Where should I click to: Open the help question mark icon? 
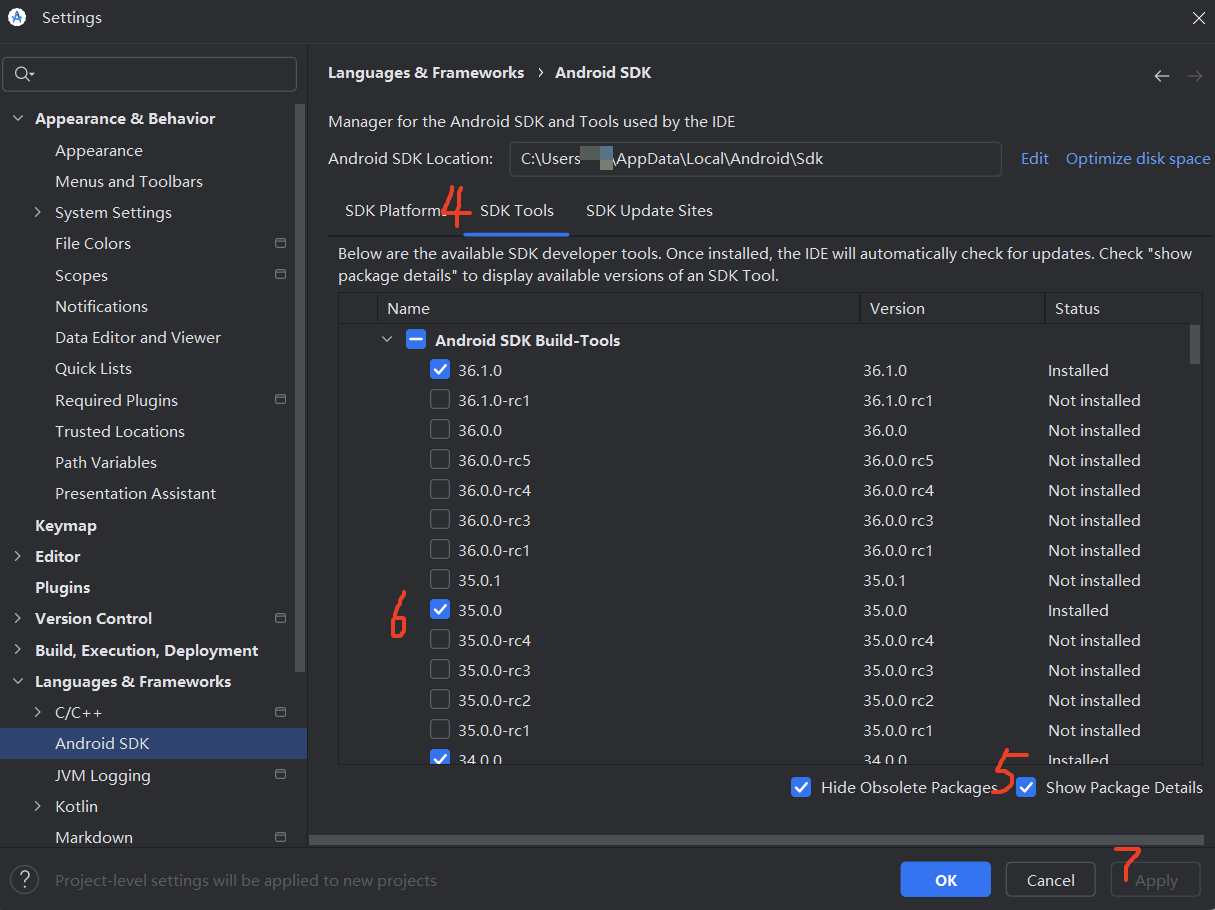tap(24, 880)
